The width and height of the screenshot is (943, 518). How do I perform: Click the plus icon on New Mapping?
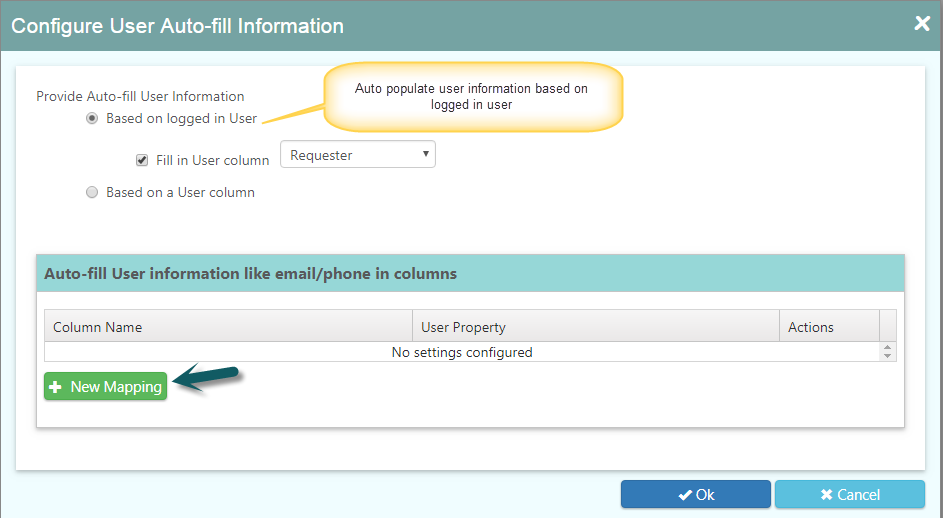[55, 387]
